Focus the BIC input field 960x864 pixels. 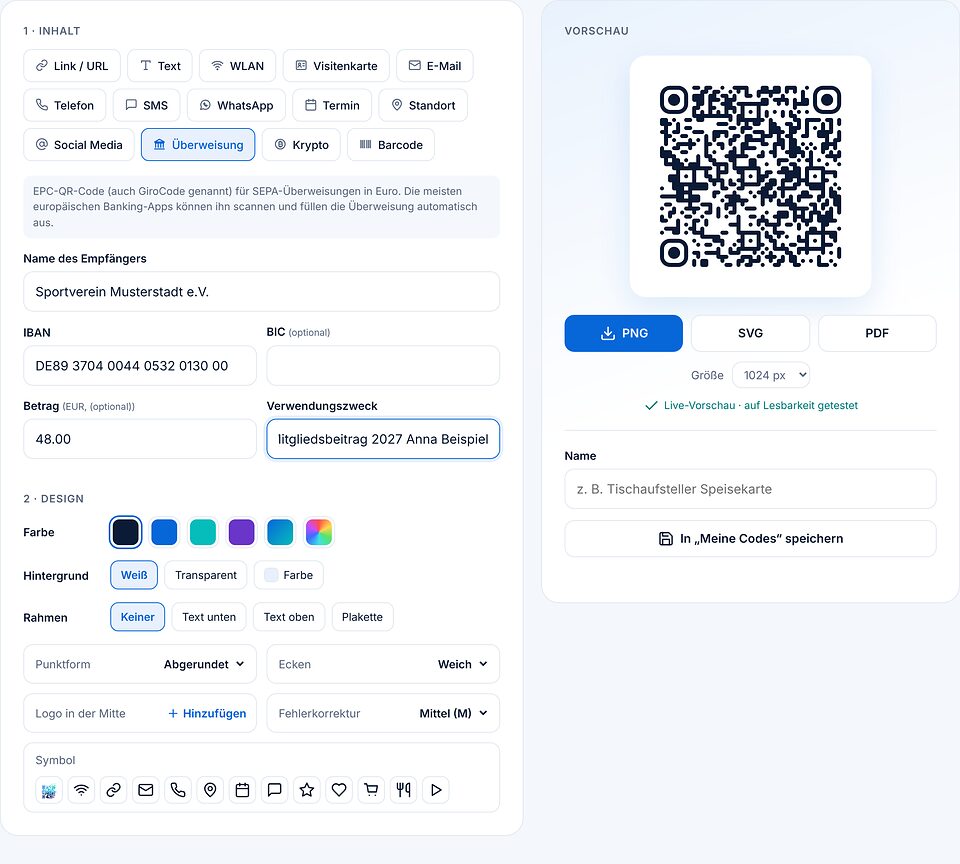[383, 366]
